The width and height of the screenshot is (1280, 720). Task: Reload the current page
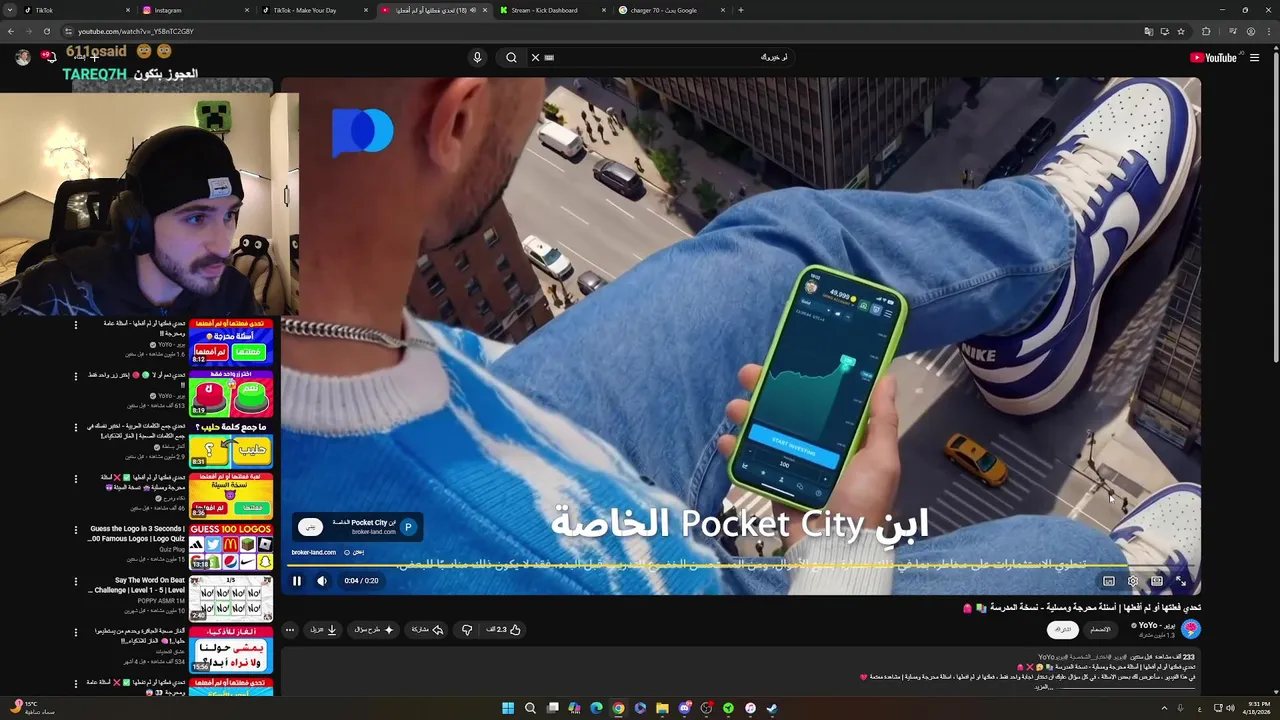pos(46,31)
